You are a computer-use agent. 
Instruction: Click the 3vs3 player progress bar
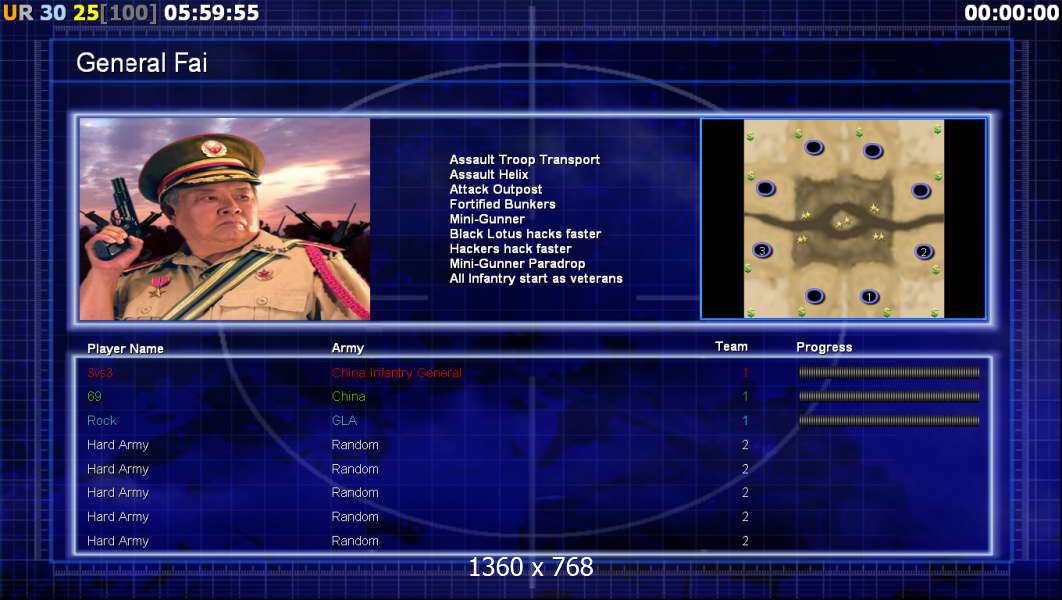pos(889,372)
